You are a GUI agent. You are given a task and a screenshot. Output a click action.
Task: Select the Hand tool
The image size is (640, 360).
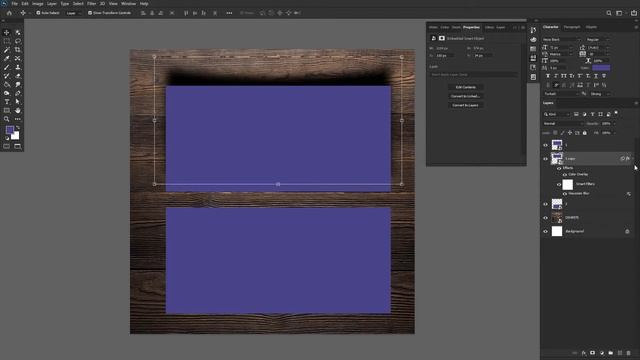(x=18, y=111)
